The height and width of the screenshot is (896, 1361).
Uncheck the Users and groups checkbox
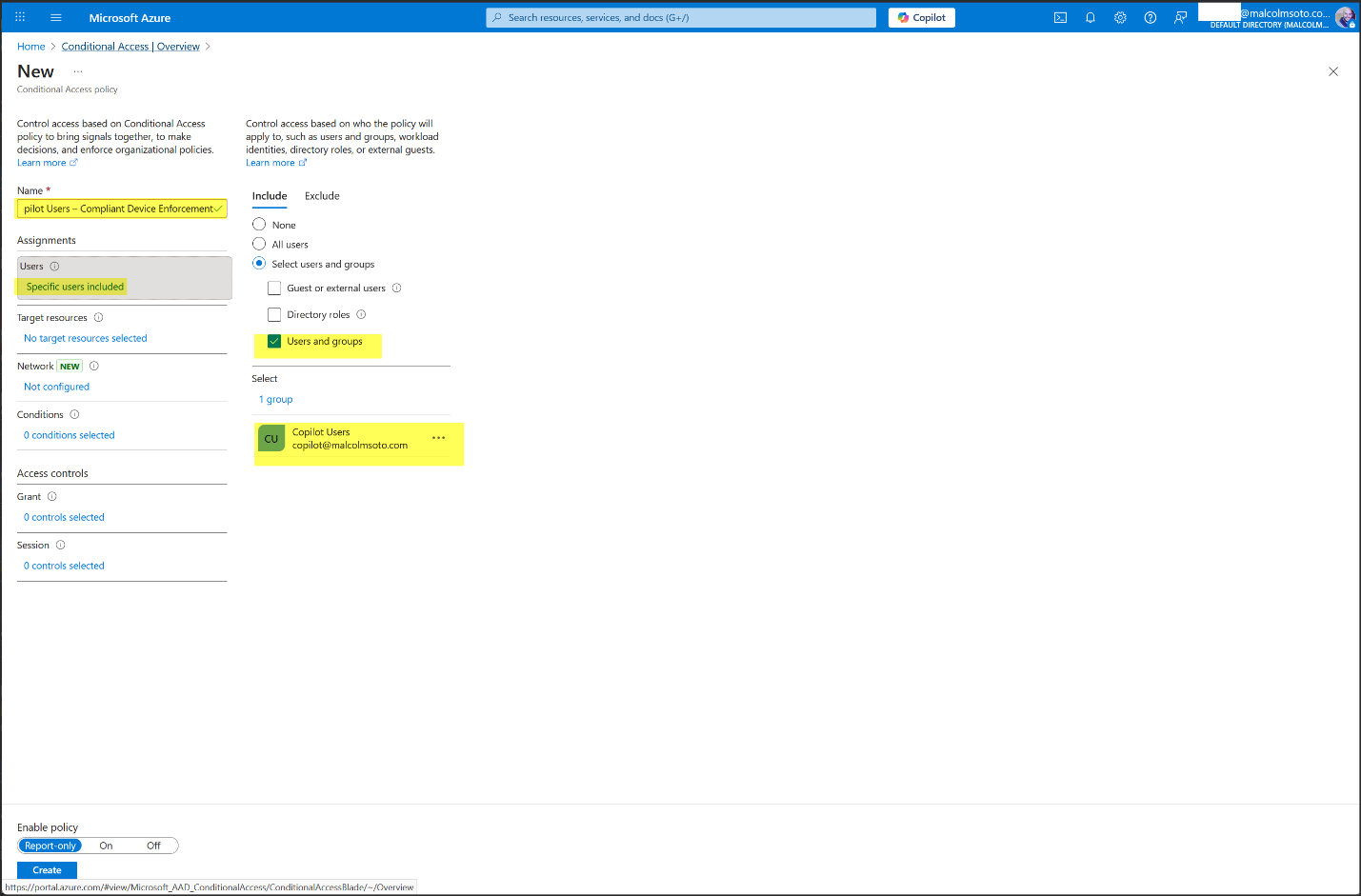(274, 342)
